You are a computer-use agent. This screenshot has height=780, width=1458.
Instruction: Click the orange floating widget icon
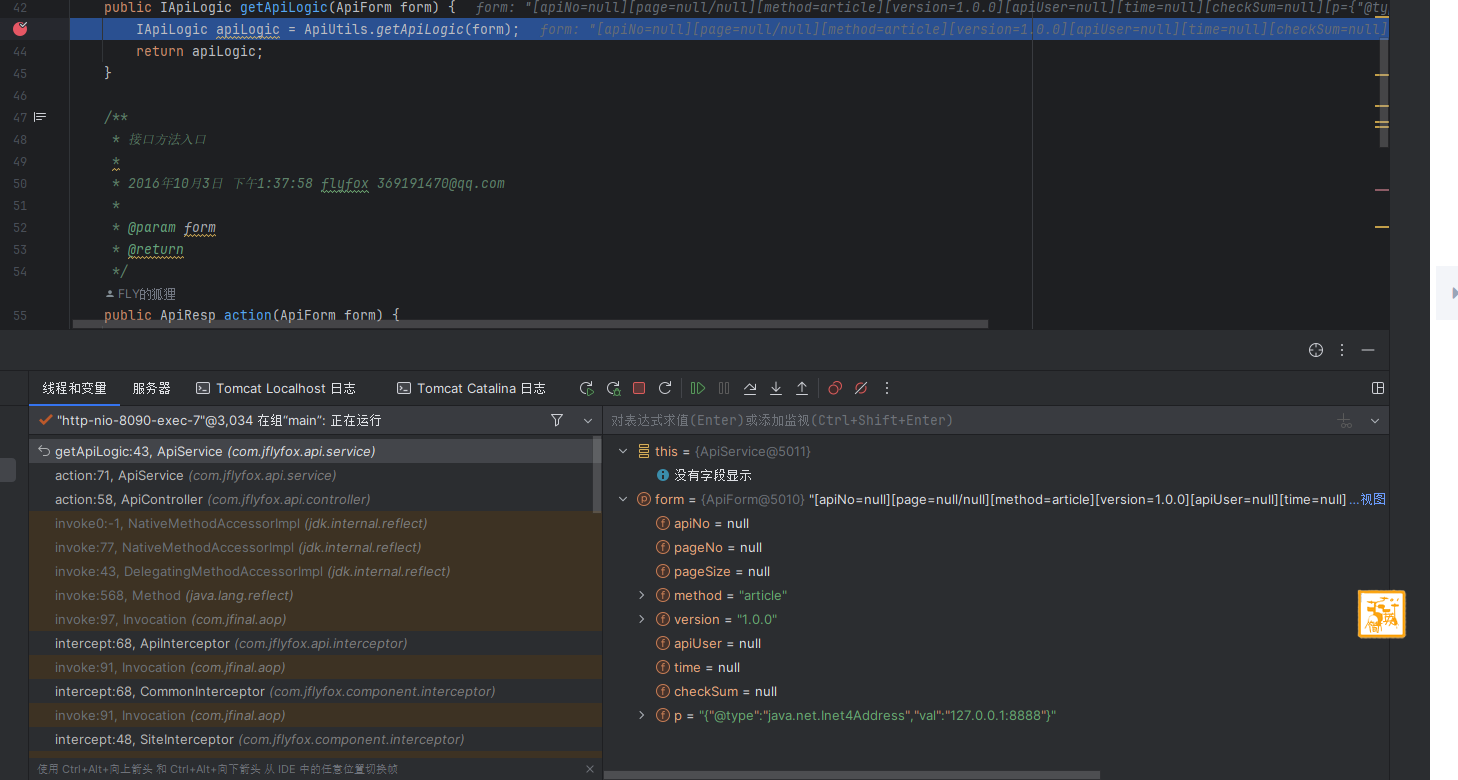click(1381, 614)
